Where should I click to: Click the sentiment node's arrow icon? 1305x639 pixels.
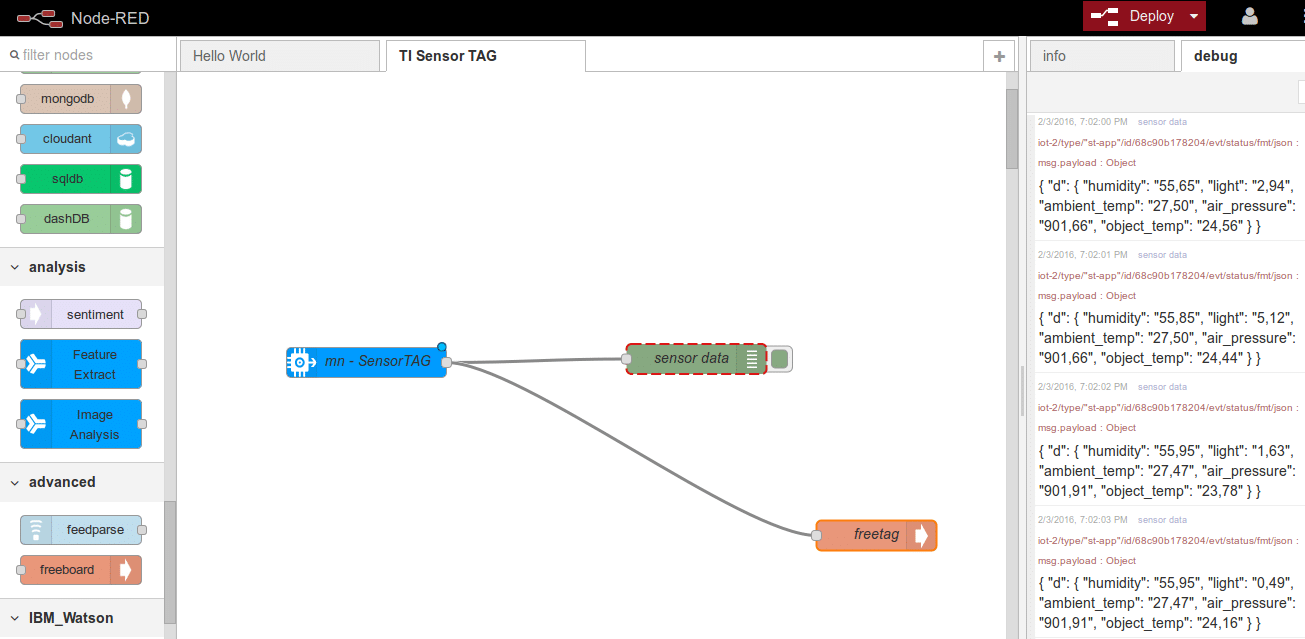35,315
